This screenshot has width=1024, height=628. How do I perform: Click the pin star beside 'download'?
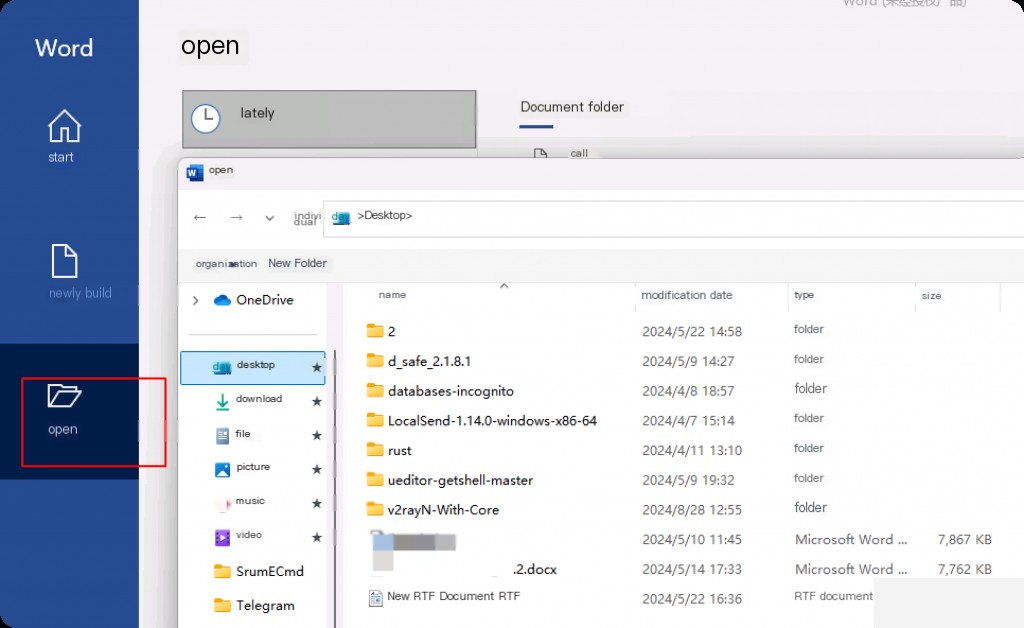(317, 401)
